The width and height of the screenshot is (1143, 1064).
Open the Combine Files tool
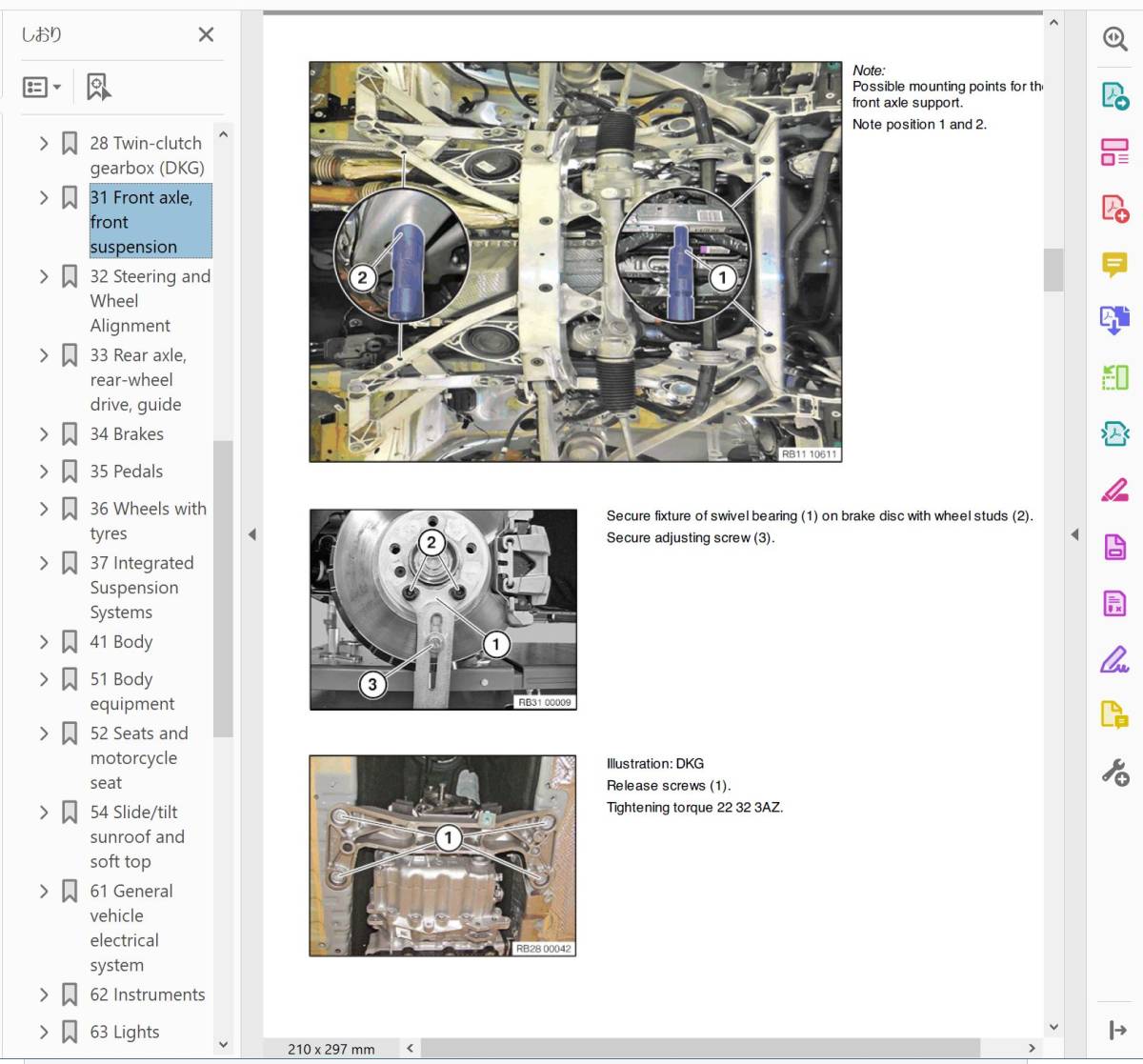(x=1114, y=320)
